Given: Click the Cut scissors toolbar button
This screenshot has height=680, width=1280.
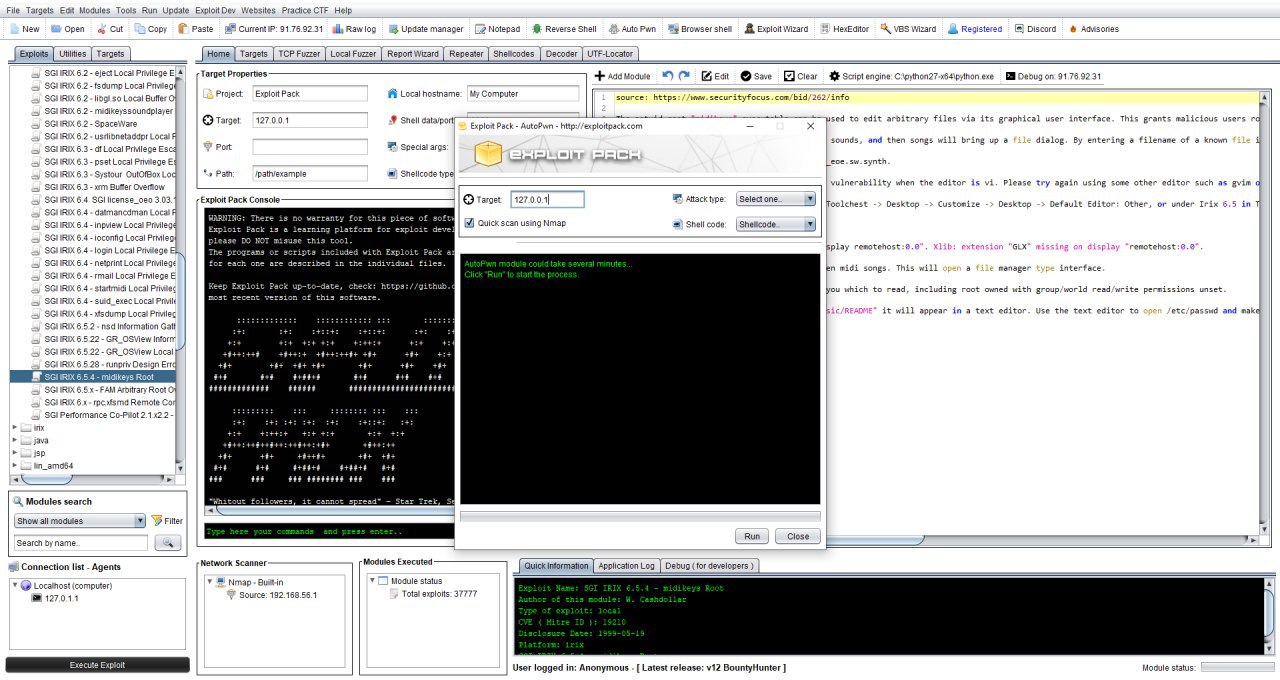Looking at the screenshot, I should pyautogui.click(x=110, y=29).
